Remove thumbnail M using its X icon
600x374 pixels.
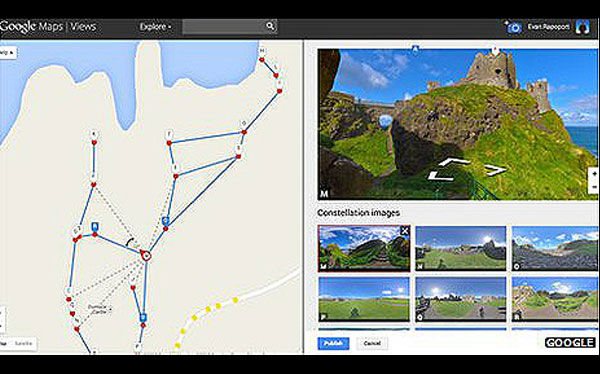404,231
